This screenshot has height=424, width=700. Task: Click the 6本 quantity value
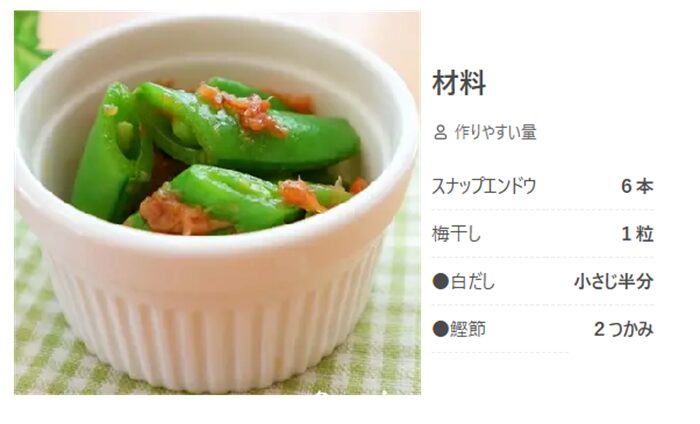[x=637, y=186]
